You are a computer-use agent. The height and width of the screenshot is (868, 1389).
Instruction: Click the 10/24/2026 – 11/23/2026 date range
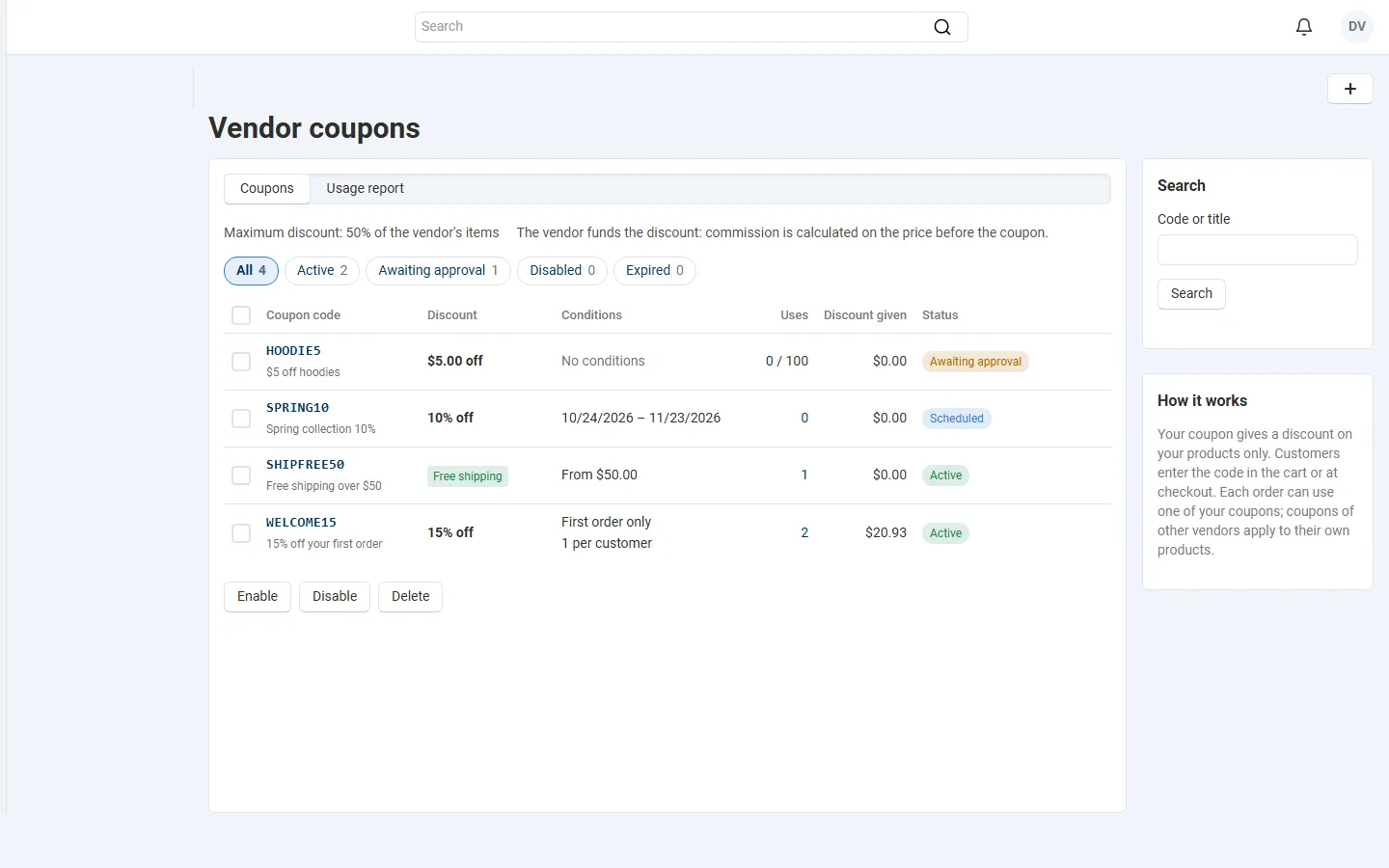(x=641, y=419)
